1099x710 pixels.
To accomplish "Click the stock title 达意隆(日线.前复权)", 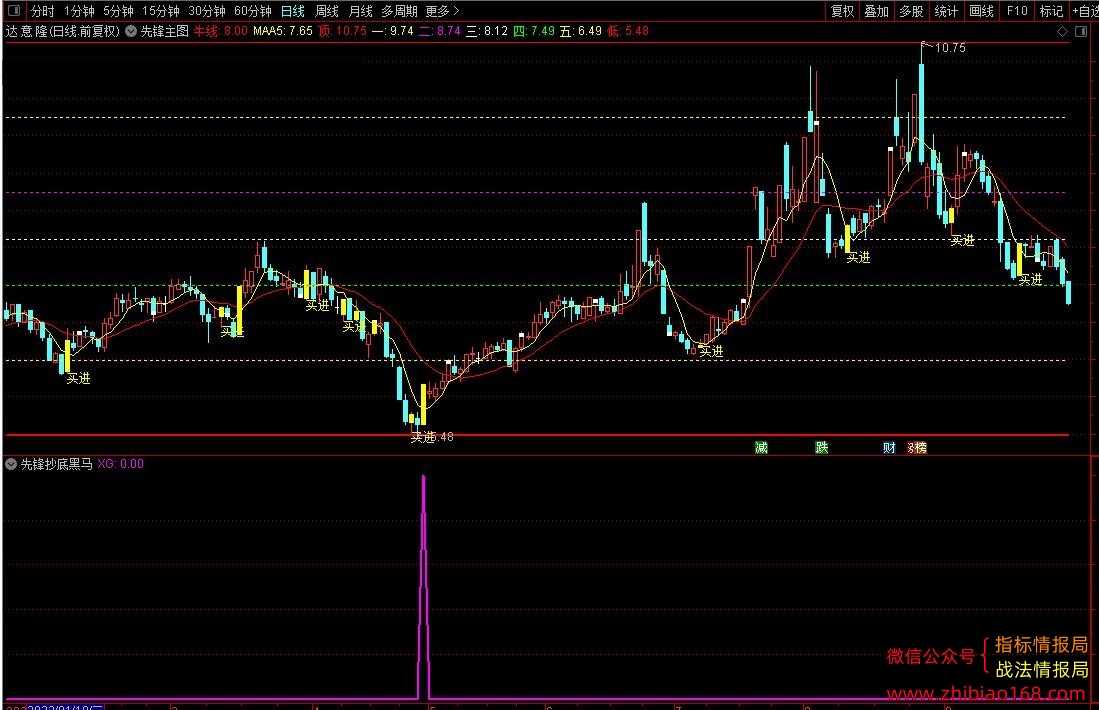I will [x=63, y=32].
